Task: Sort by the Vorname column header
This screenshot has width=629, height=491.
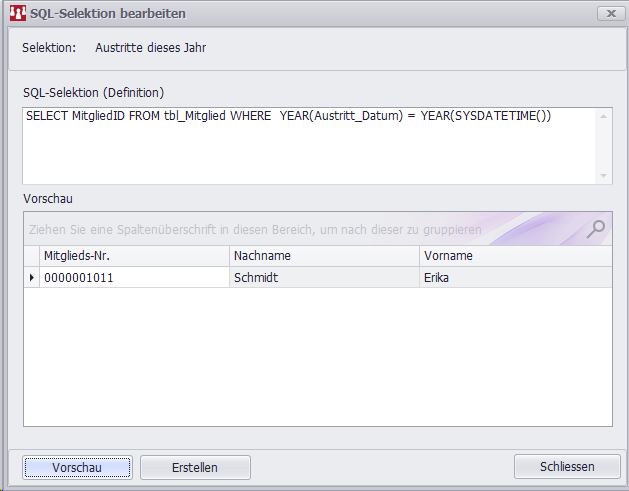Action: pos(515,256)
